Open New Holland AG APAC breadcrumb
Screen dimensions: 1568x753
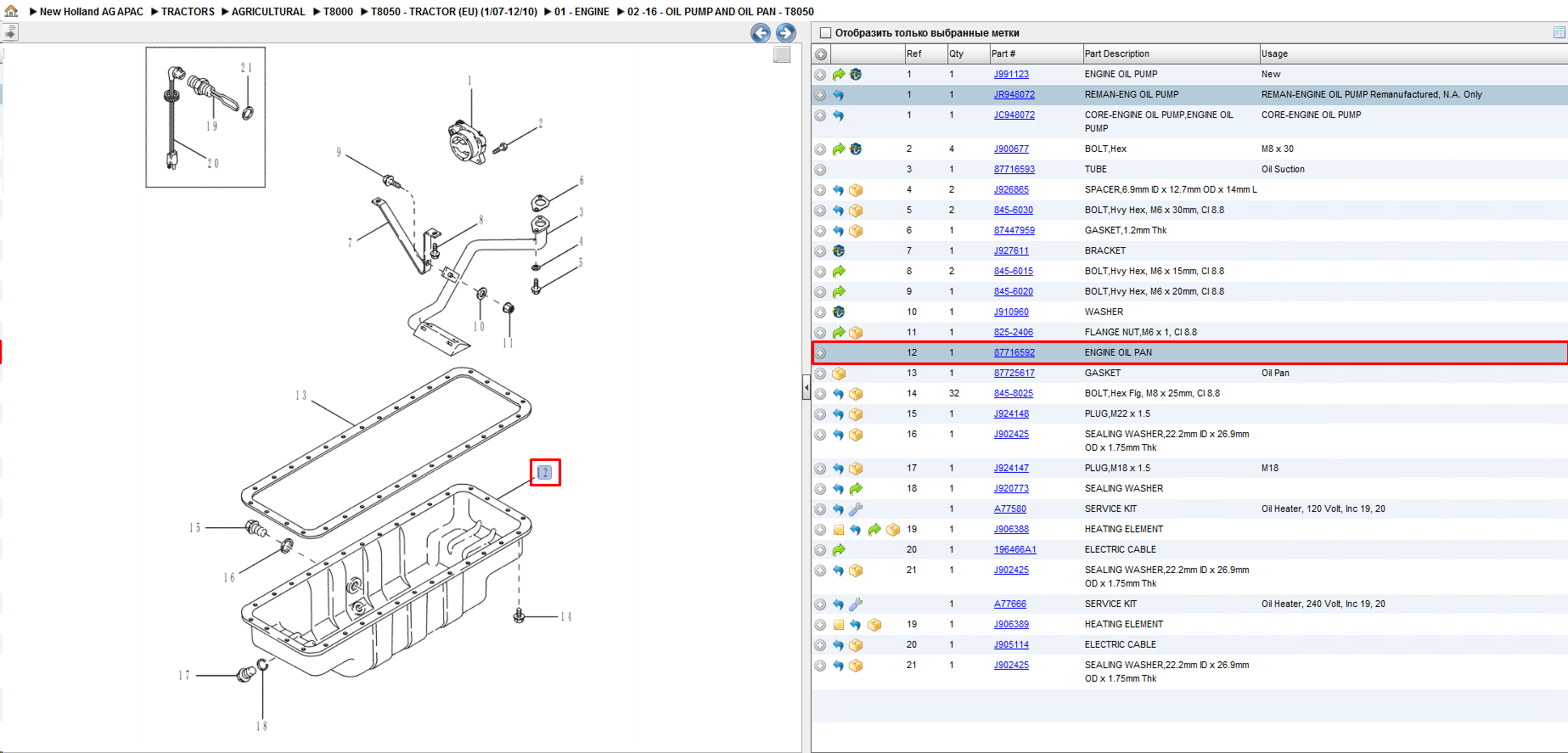tap(92, 12)
